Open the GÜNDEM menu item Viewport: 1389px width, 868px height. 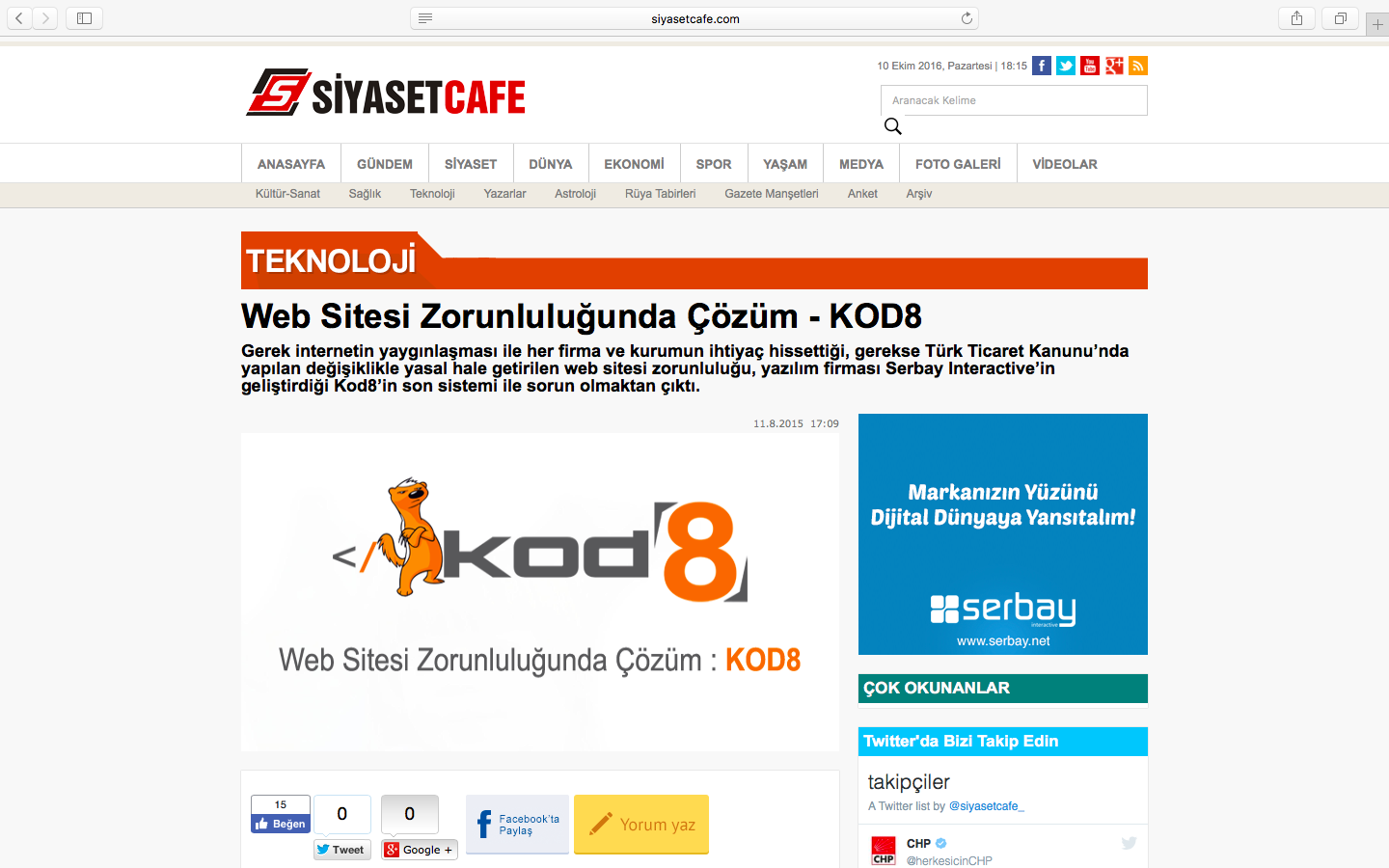tap(385, 164)
